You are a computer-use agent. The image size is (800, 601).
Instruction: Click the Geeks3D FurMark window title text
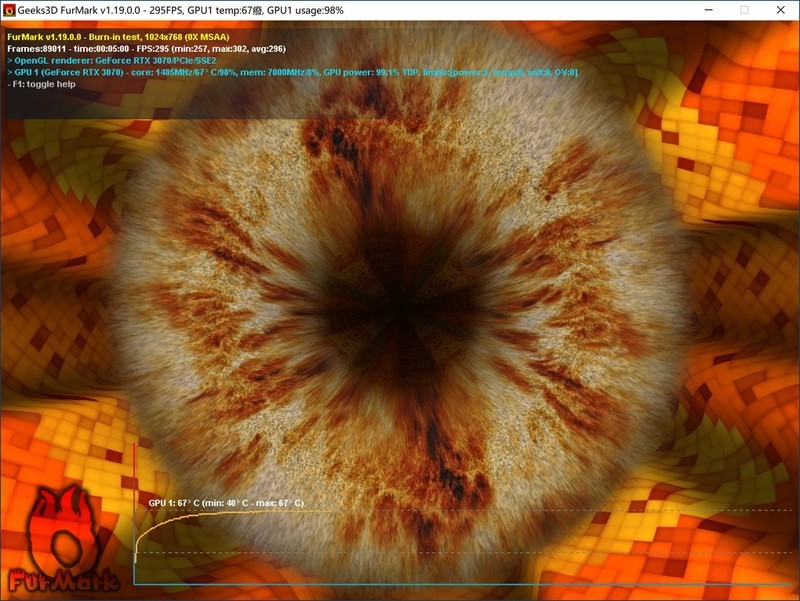tap(180, 10)
